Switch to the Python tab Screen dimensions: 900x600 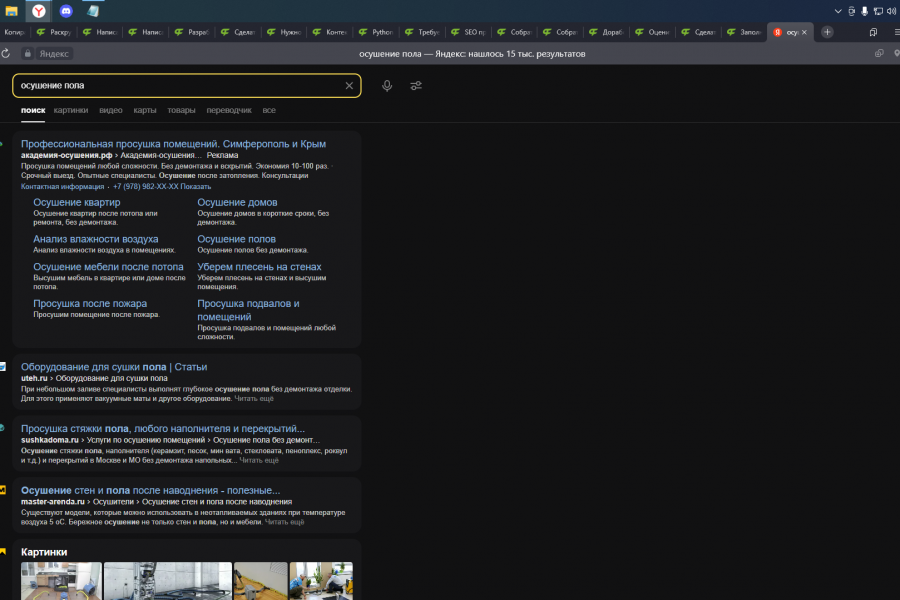pyautogui.click(x=377, y=32)
